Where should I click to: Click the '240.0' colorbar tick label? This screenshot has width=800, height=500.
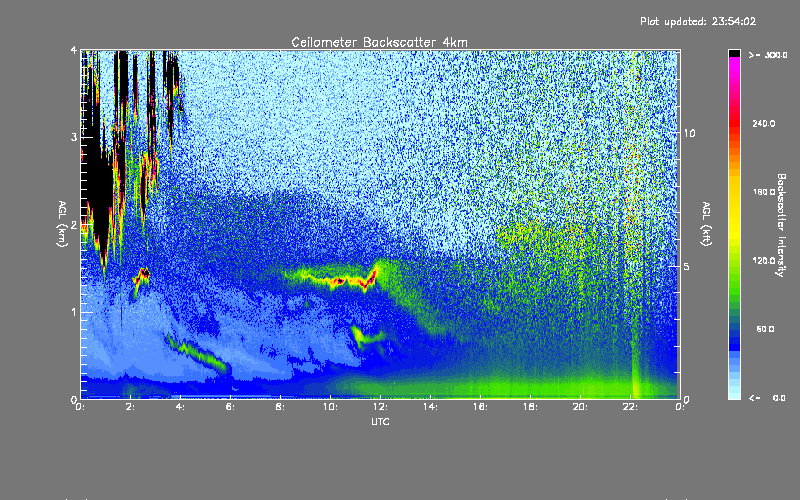764,123
